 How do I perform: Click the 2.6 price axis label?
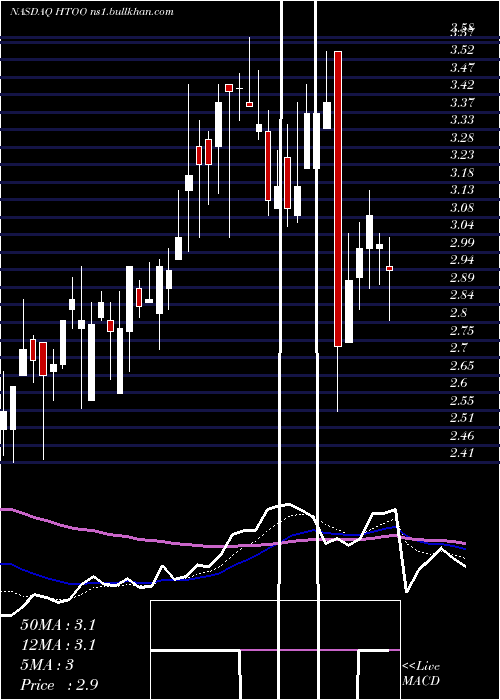click(x=458, y=382)
